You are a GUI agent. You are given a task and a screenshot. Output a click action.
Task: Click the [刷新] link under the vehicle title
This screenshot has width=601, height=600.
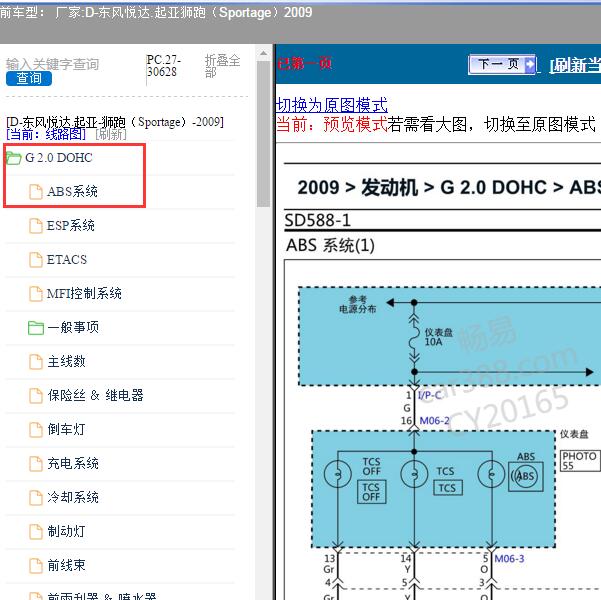click(x=110, y=134)
